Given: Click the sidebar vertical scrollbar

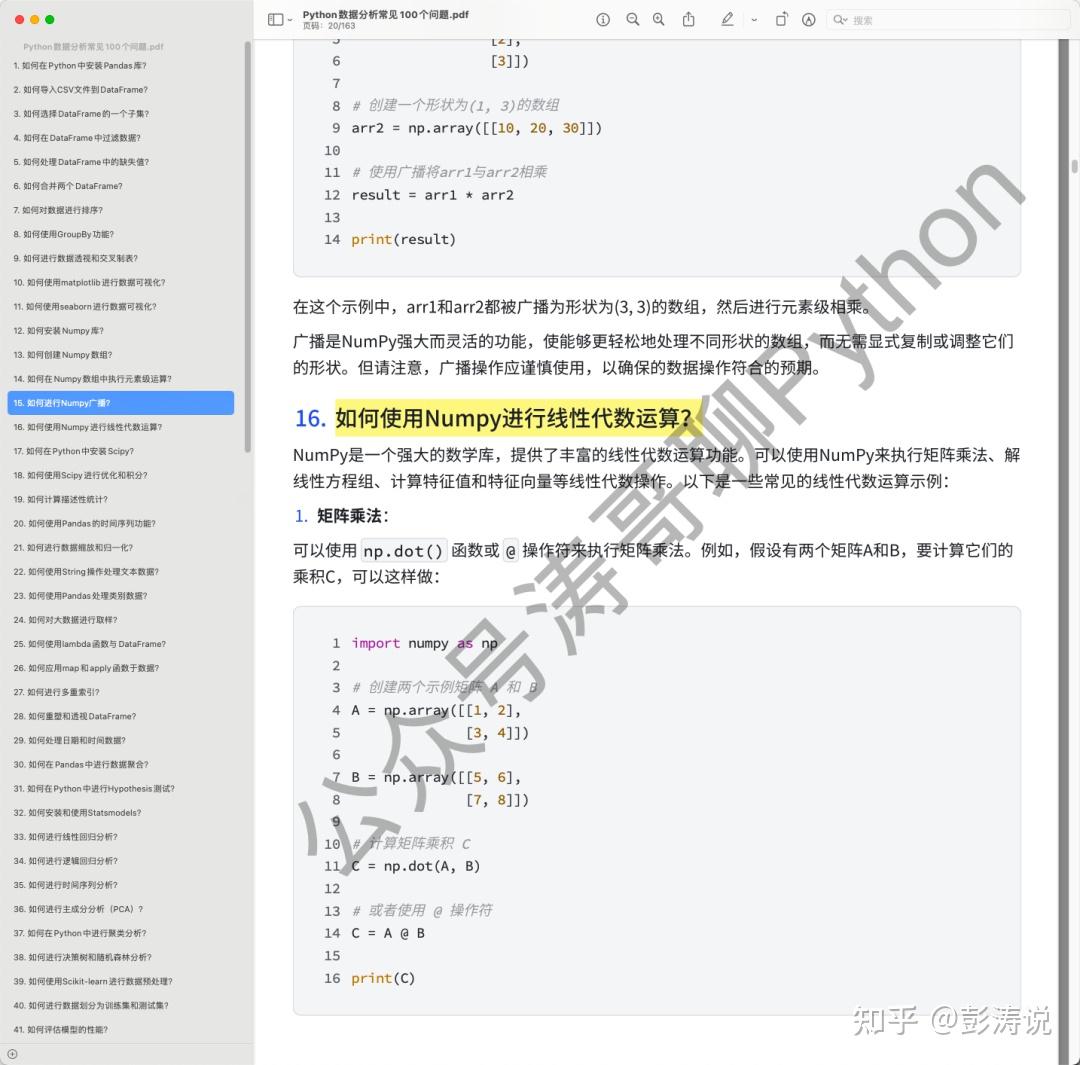Looking at the screenshot, I should click(x=247, y=247).
